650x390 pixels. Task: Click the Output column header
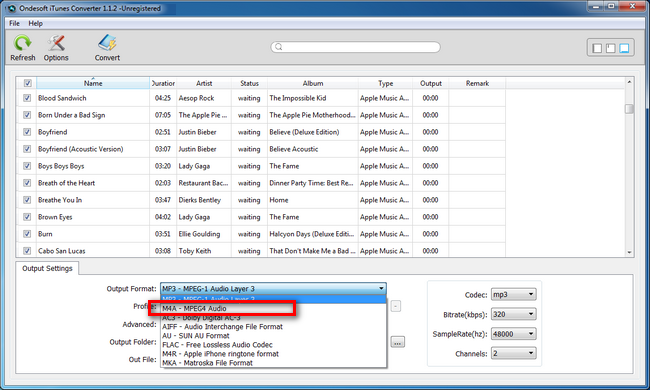click(x=431, y=83)
